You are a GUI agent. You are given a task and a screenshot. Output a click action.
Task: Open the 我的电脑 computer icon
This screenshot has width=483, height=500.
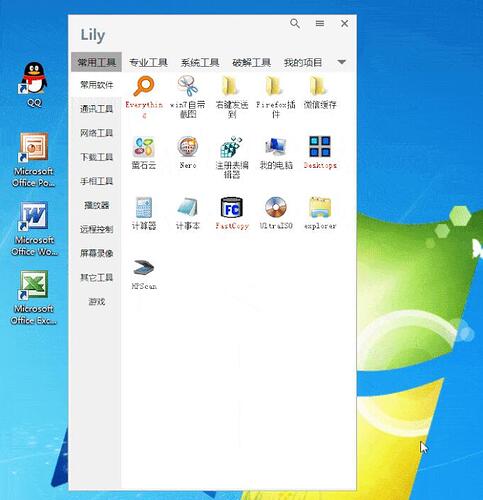click(275, 147)
